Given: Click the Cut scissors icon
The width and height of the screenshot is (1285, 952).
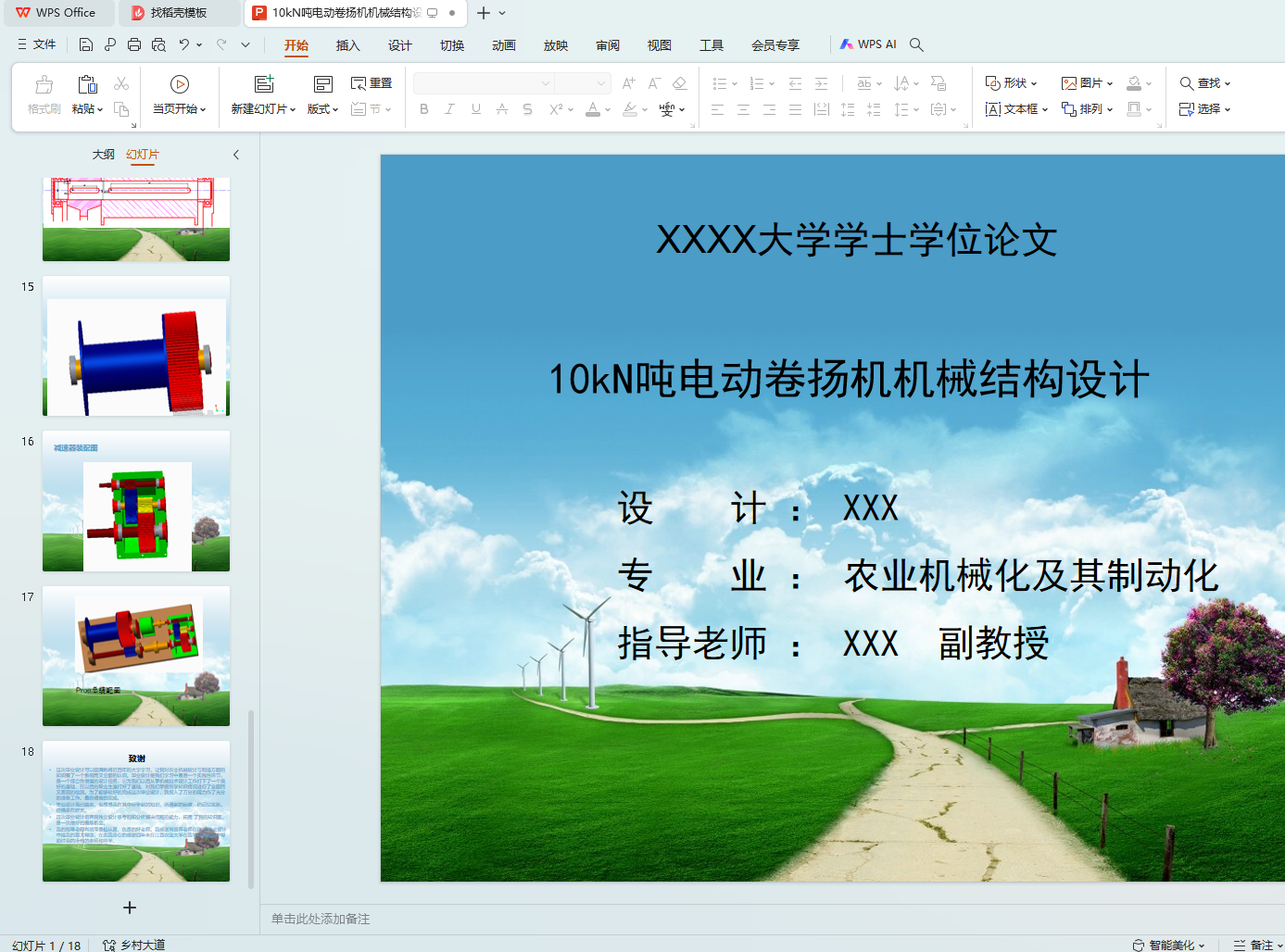Looking at the screenshot, I should tap(121, 83).
